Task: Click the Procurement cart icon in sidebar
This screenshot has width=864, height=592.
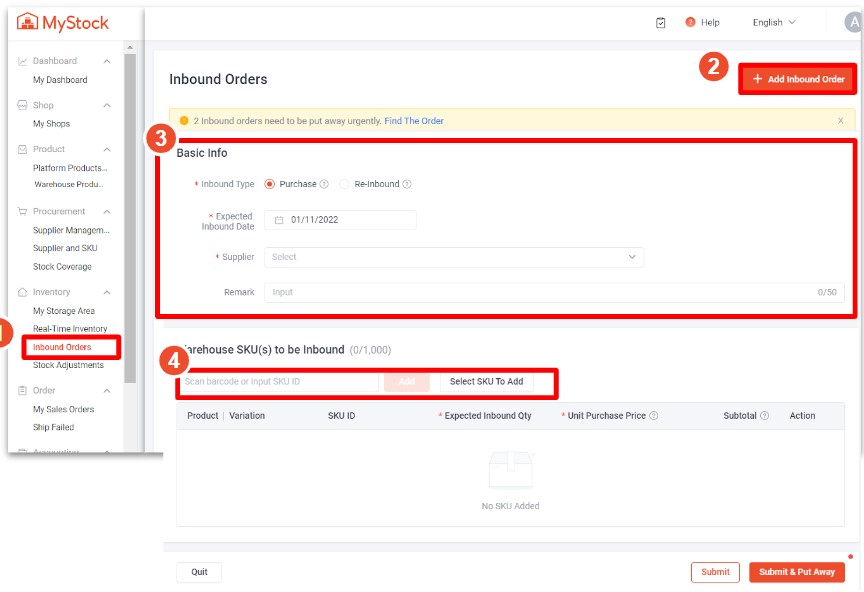Action: pos(22,211)
